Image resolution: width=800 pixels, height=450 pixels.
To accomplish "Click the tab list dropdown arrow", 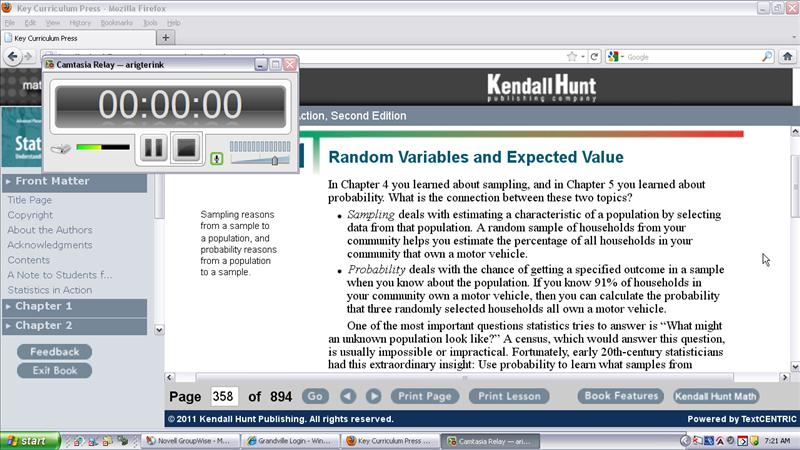I will tap(793, 38).
